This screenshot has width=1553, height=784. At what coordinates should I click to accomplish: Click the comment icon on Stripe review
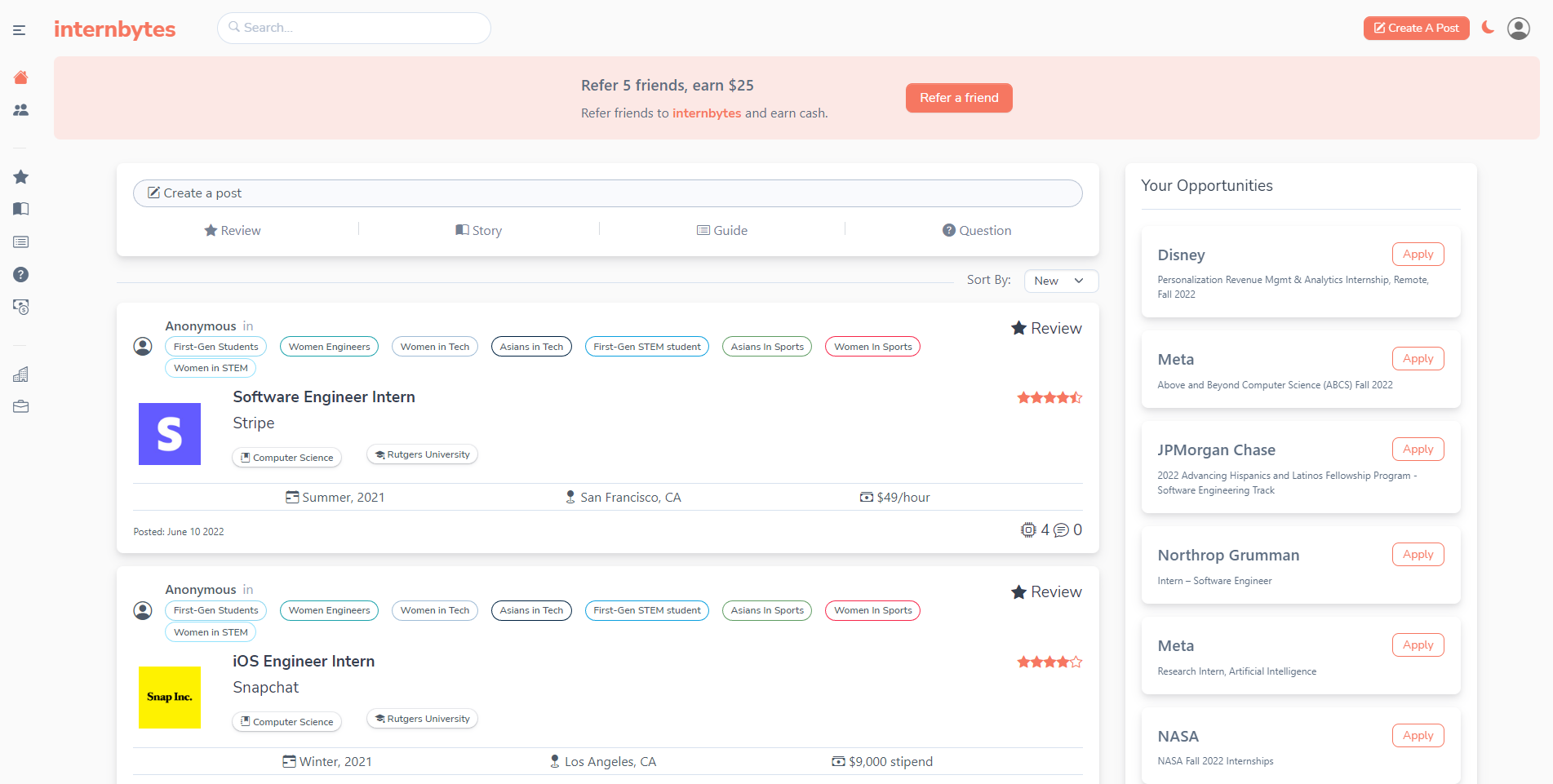(x=1061, y=530)
